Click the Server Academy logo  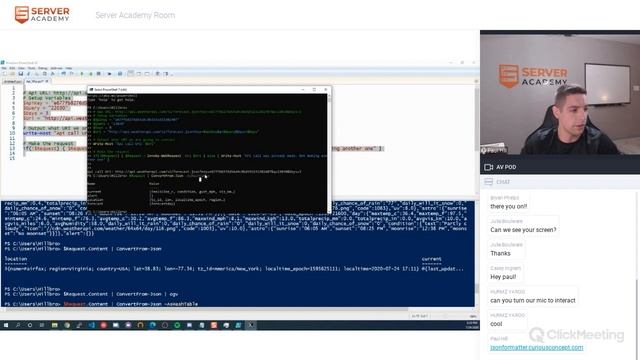coord(42,15)
